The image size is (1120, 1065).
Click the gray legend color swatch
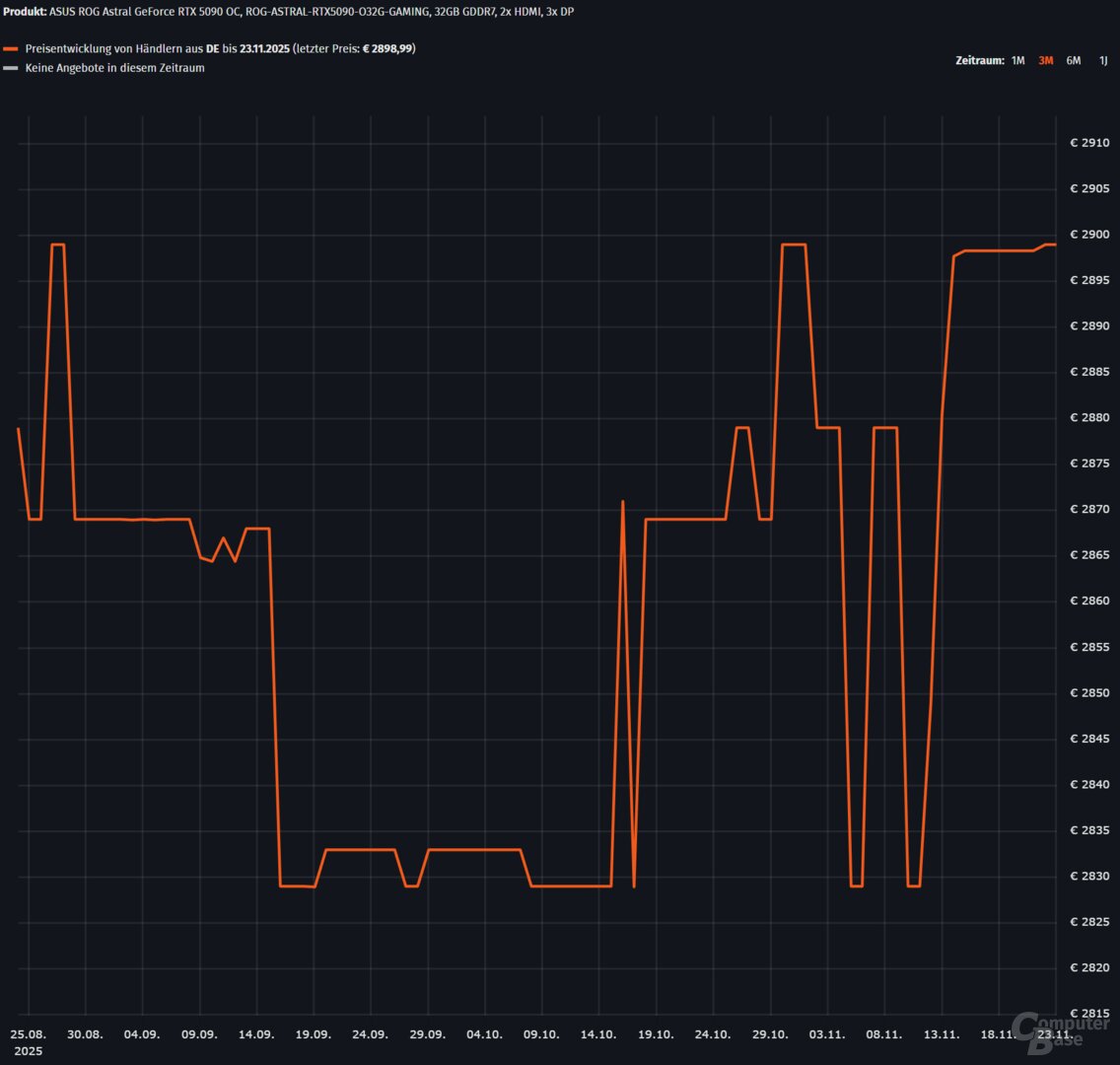[x=11, y=68]
